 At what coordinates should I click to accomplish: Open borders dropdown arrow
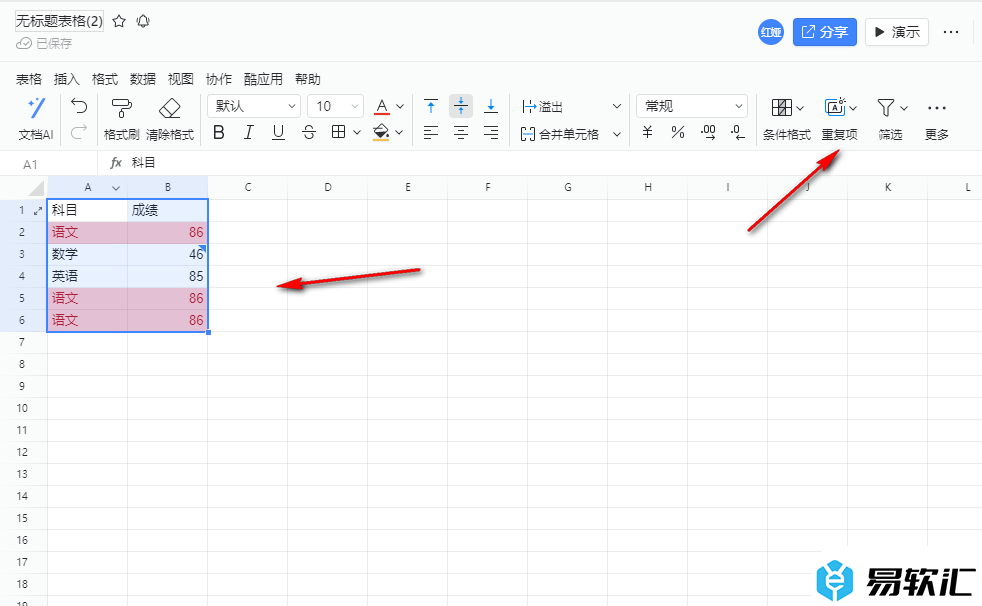357,132
